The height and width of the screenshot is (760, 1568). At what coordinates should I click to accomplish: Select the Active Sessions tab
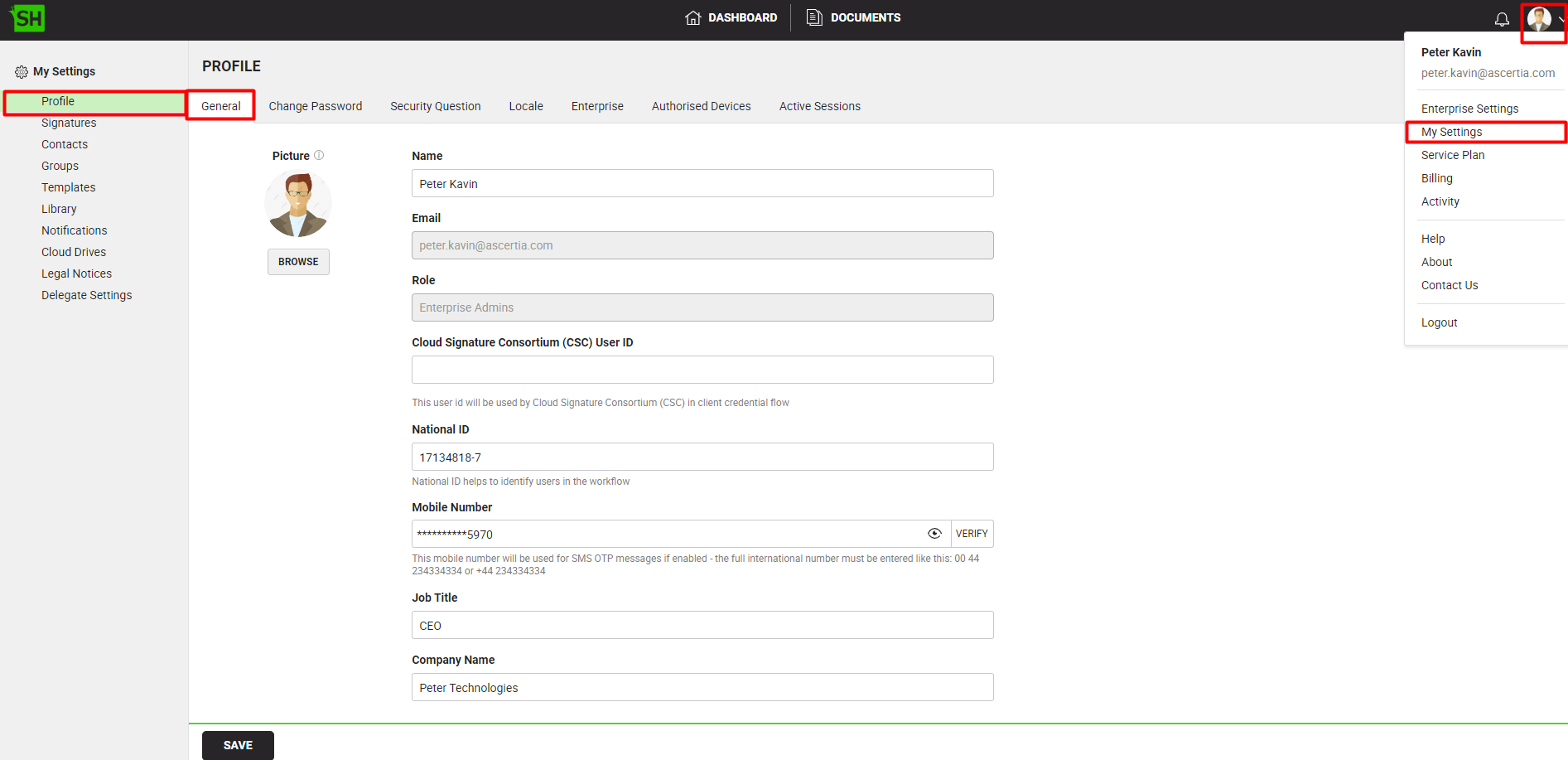pyautogui.click(x=819, y=106)
